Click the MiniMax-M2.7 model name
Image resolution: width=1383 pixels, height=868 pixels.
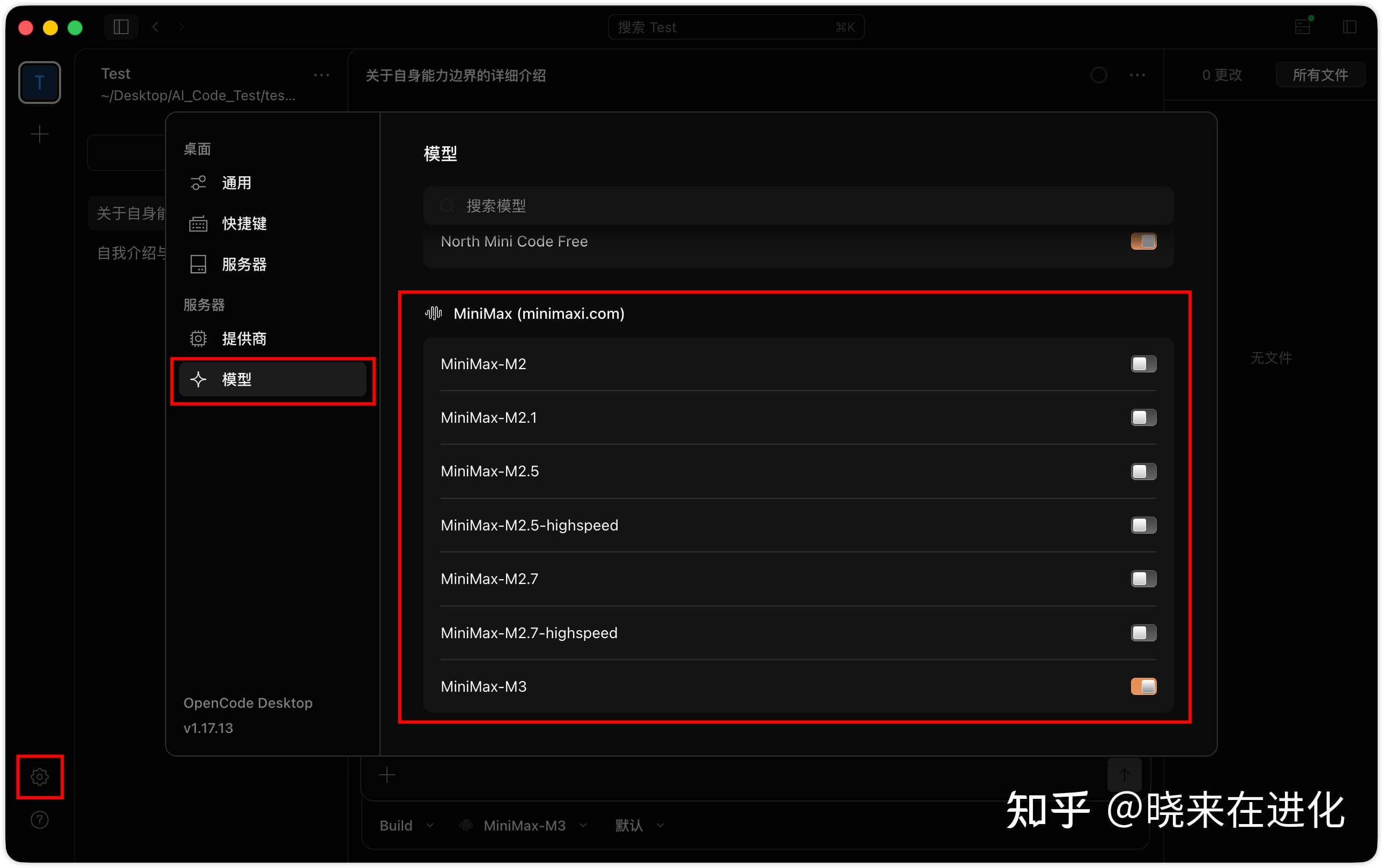[x=489, y=579]
